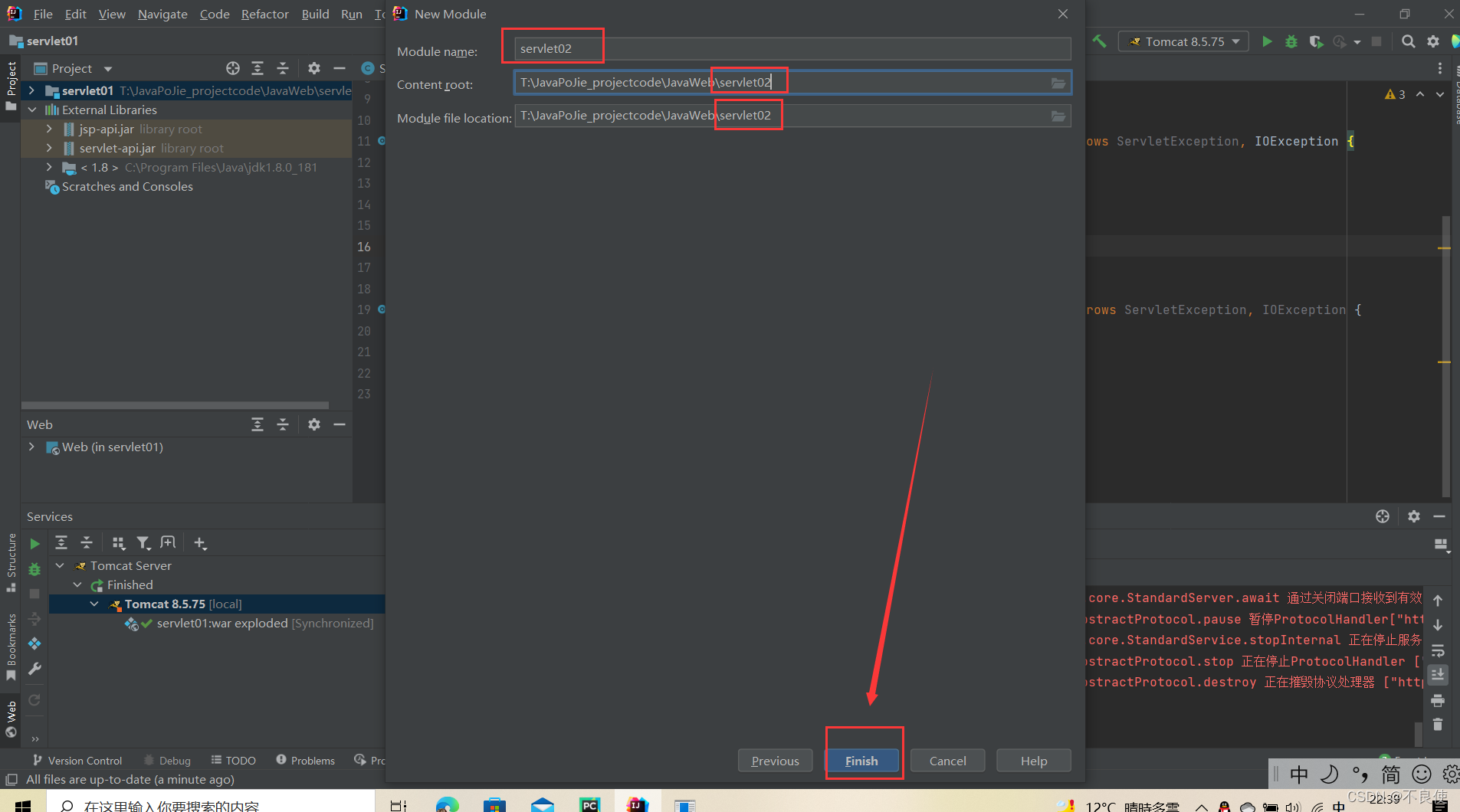The width and height of the screenshot is (1460, 812).
Task: Expand all in Project panel
Action: coord(258,68)
